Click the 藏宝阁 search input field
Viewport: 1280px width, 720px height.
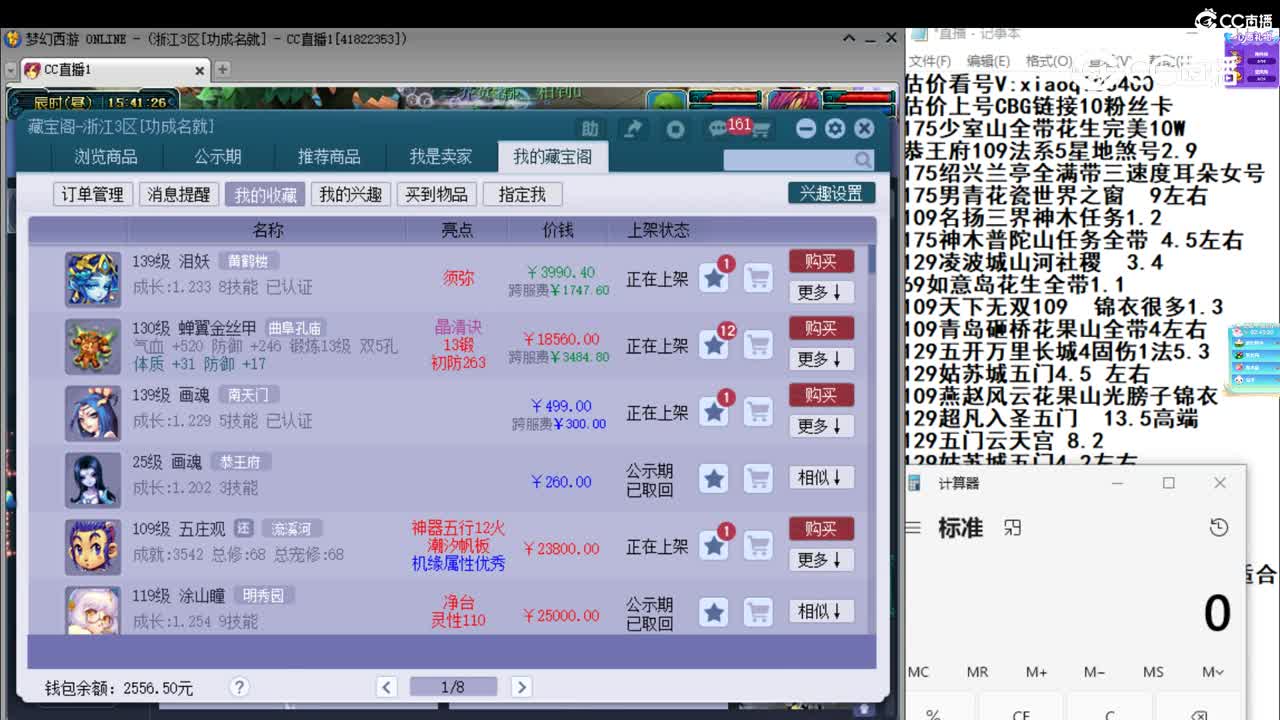click(x=789, y=160)
